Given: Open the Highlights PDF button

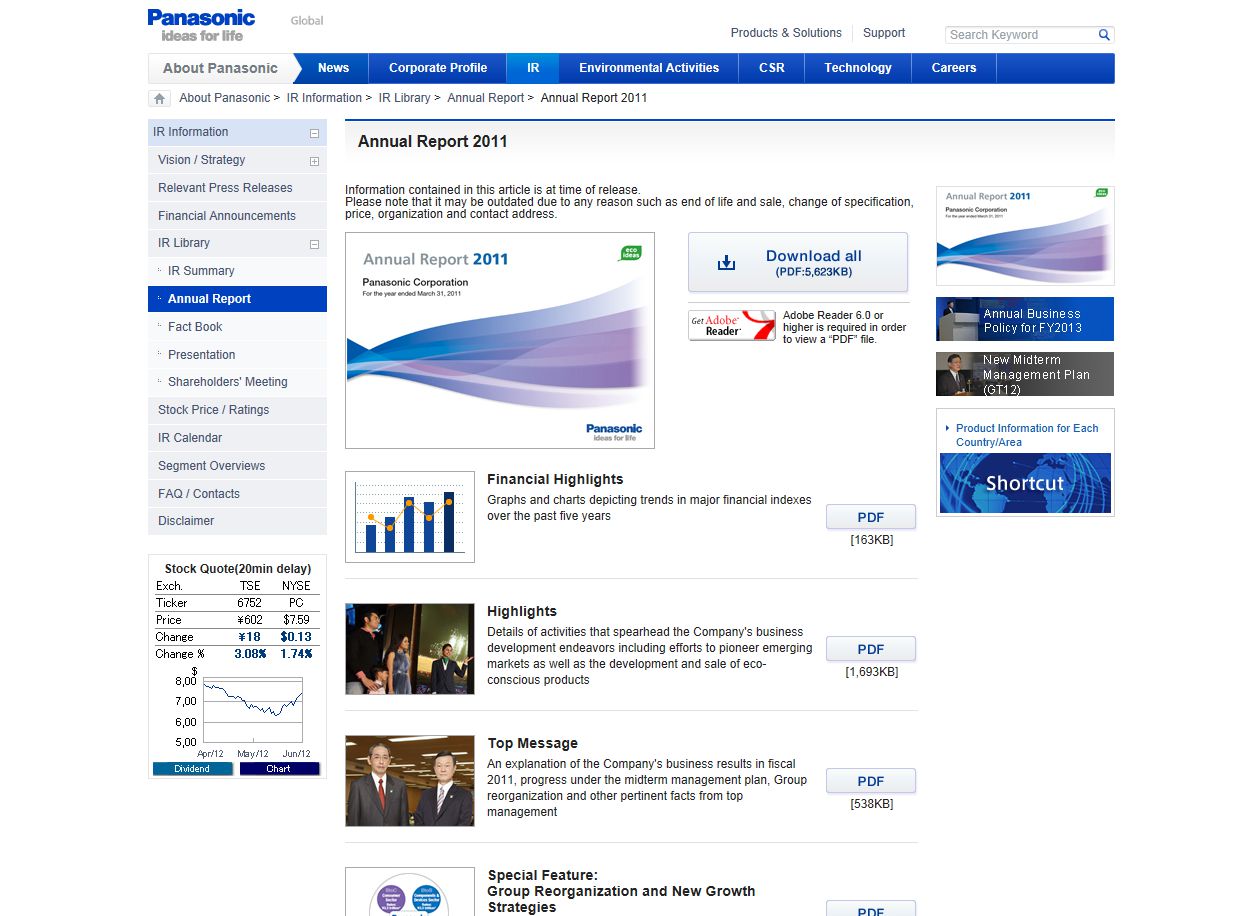Looking at the screenshot, I should [870, 649].
